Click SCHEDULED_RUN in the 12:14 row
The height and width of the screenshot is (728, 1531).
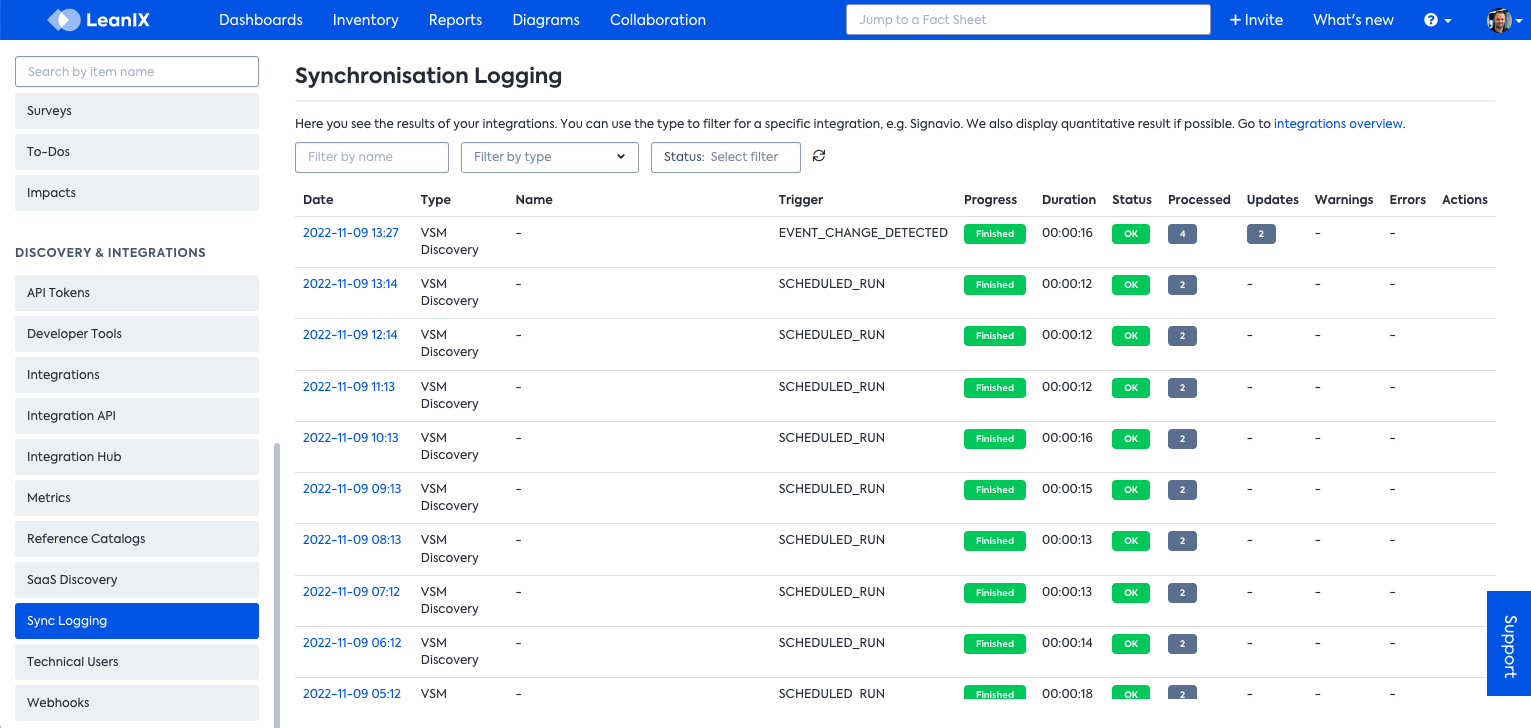tap(832, 335)
